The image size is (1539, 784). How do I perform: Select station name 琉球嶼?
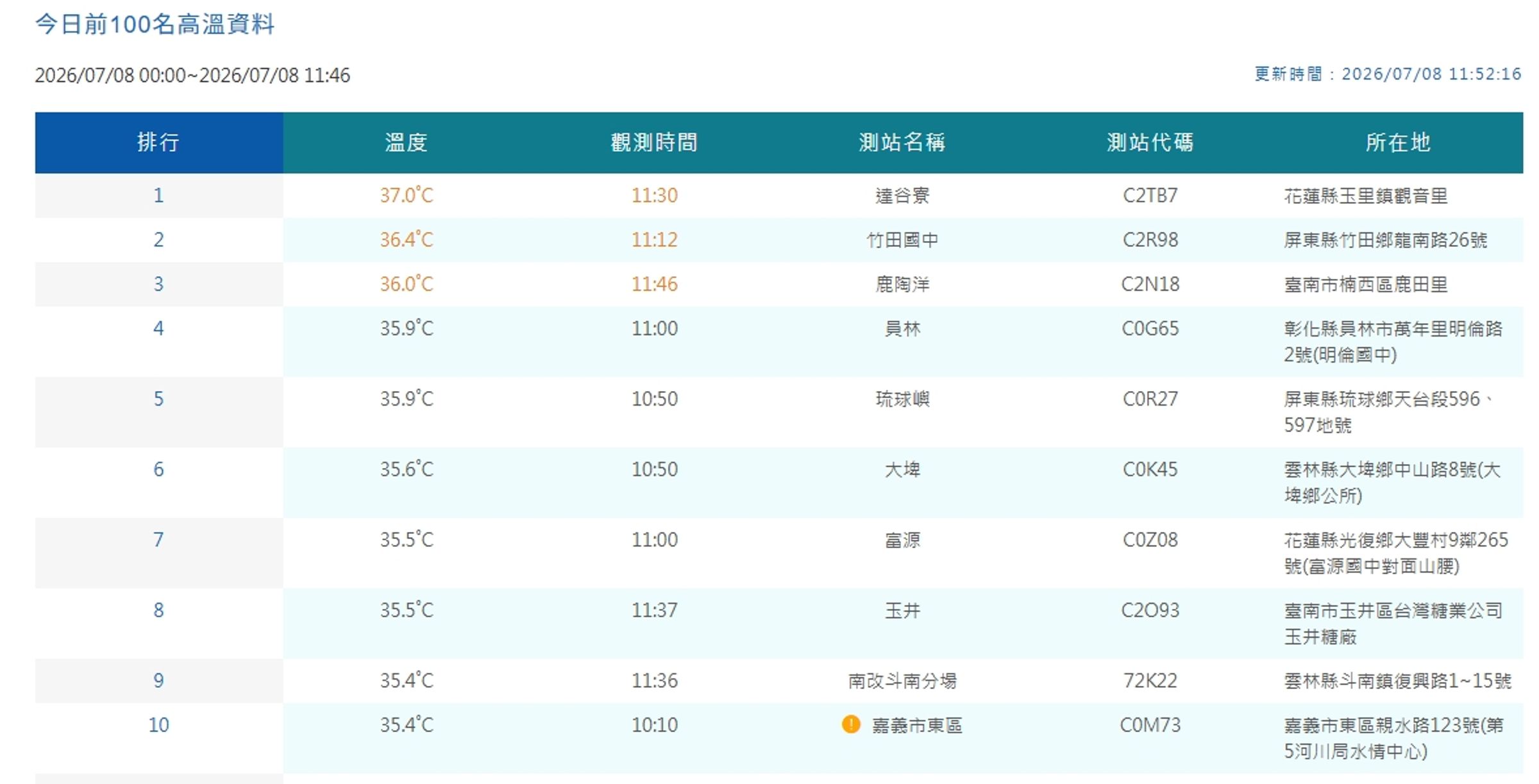point(902,399)
